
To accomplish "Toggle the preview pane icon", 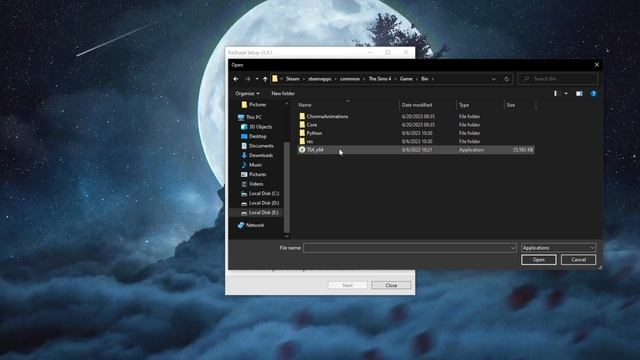I will [x=579, y=93].
